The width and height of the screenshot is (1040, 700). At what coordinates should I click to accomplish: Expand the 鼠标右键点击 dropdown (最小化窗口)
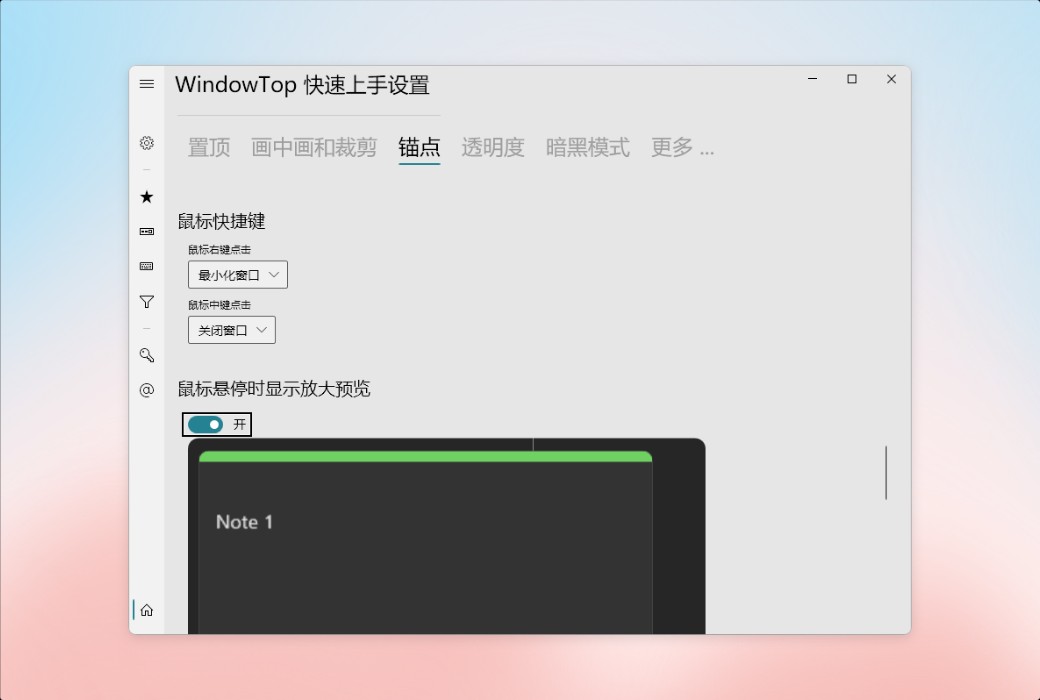pos(237,275)
